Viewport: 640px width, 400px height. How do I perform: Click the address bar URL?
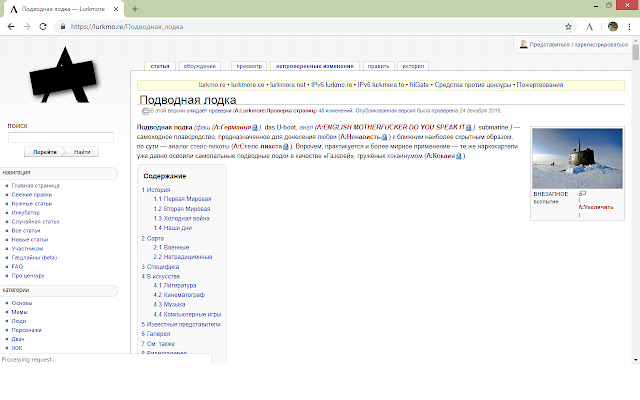click(127, 27)
